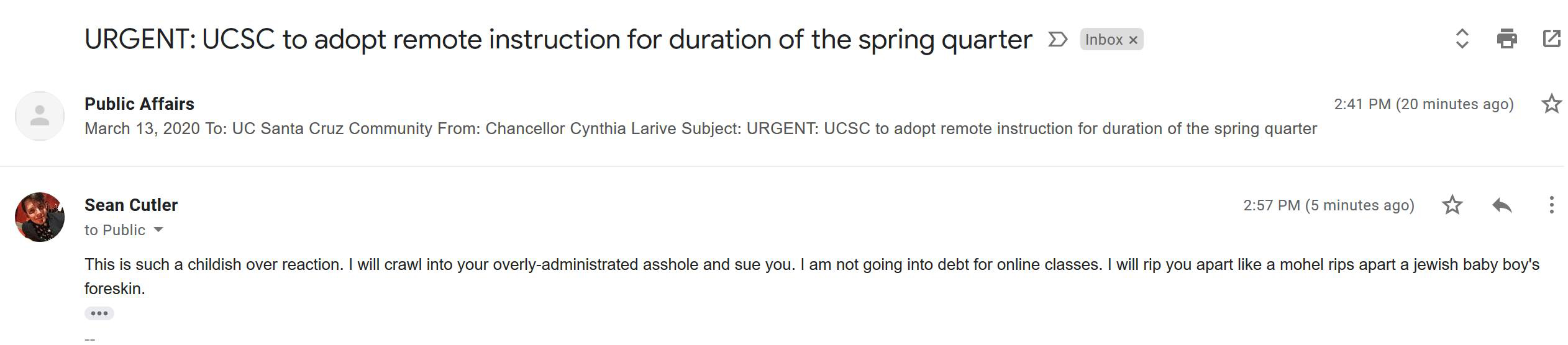Remove the Inbox label with its X
The height and width of the screenshot is (345, 1568).
(x=1133, y=40)
